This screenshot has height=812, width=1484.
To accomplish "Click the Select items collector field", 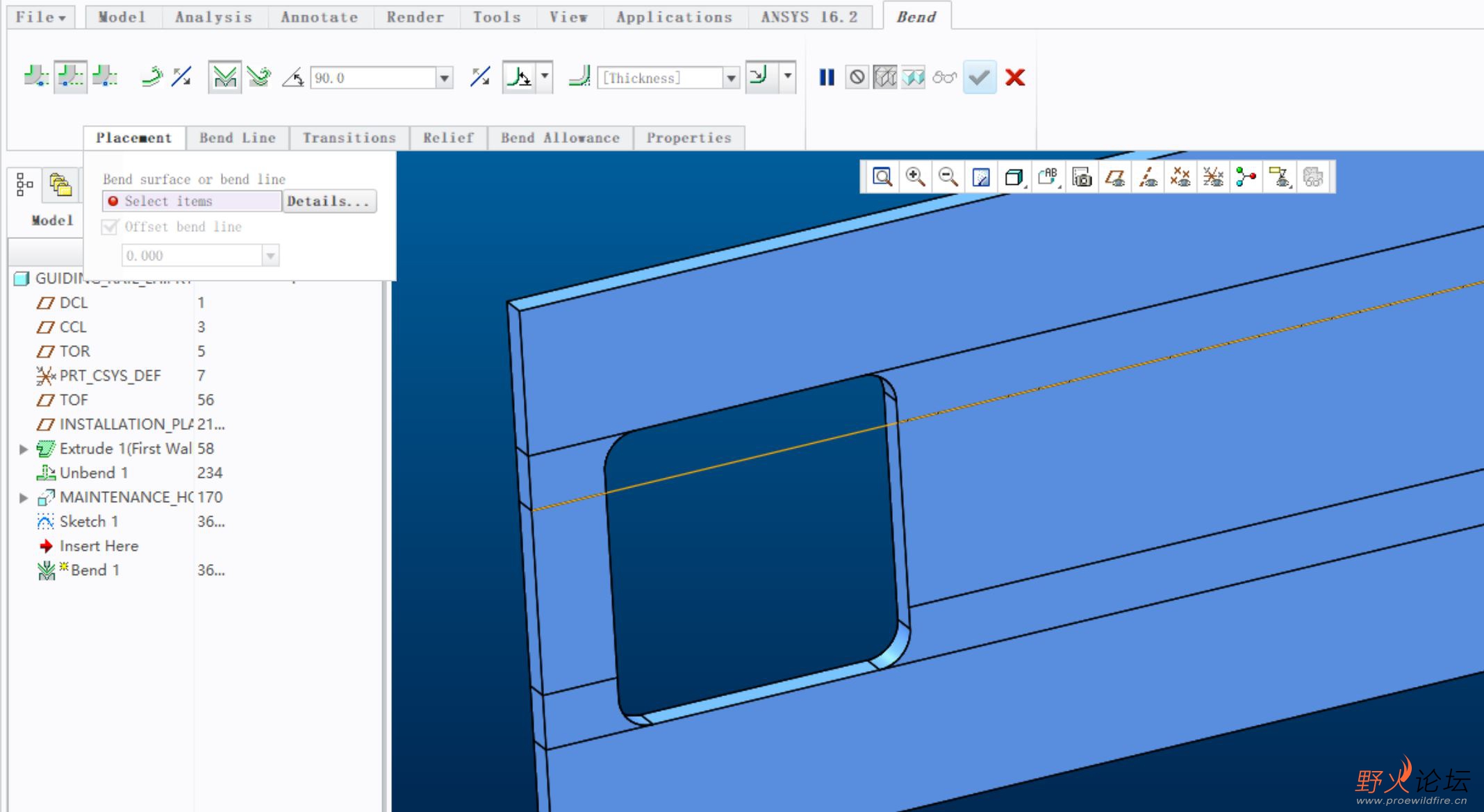I will pos(192,201).
